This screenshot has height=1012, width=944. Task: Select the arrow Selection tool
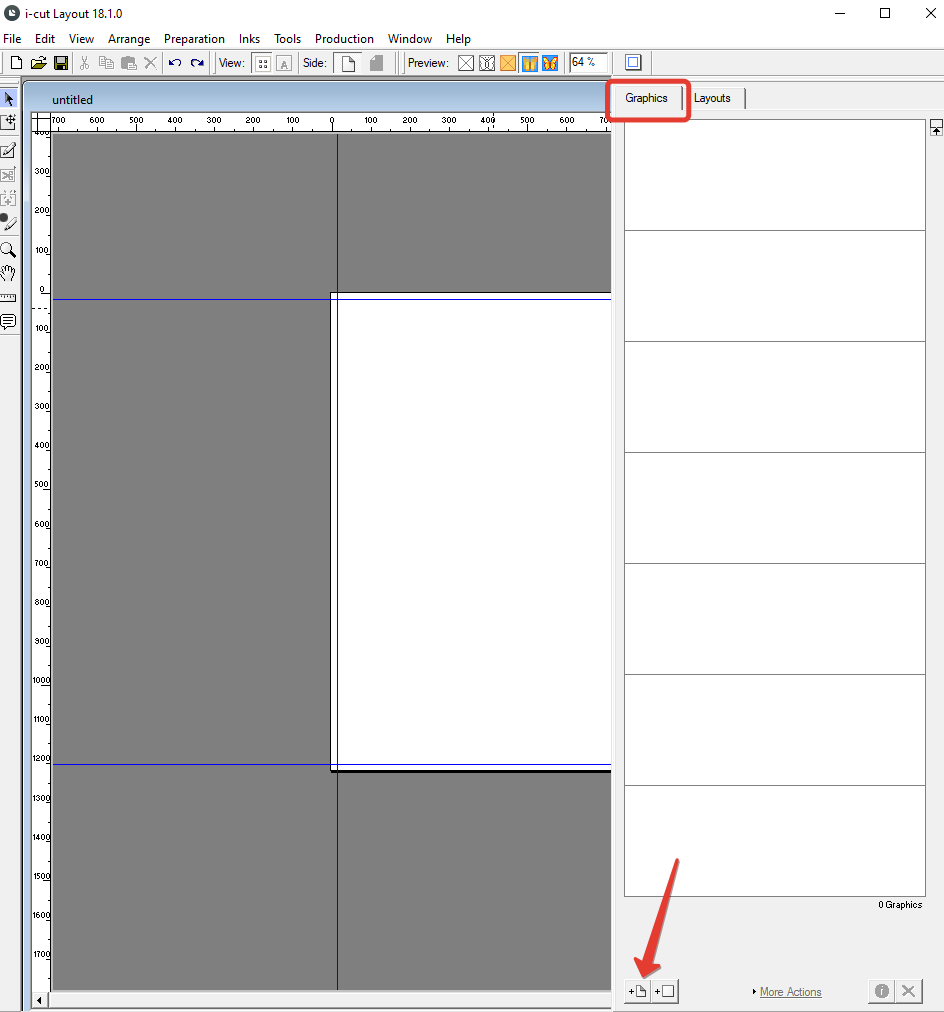(9, 99)
